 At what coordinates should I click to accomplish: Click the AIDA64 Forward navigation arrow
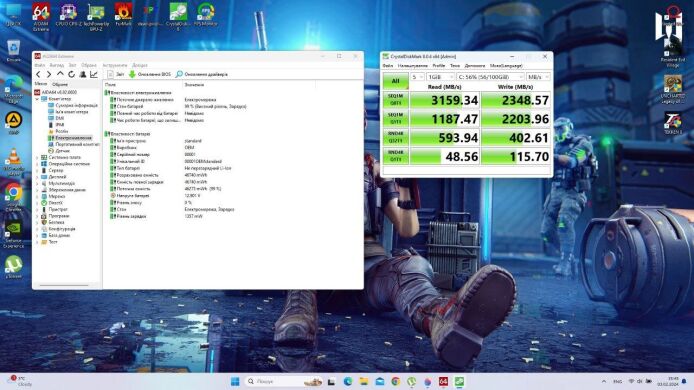point(49,74)
